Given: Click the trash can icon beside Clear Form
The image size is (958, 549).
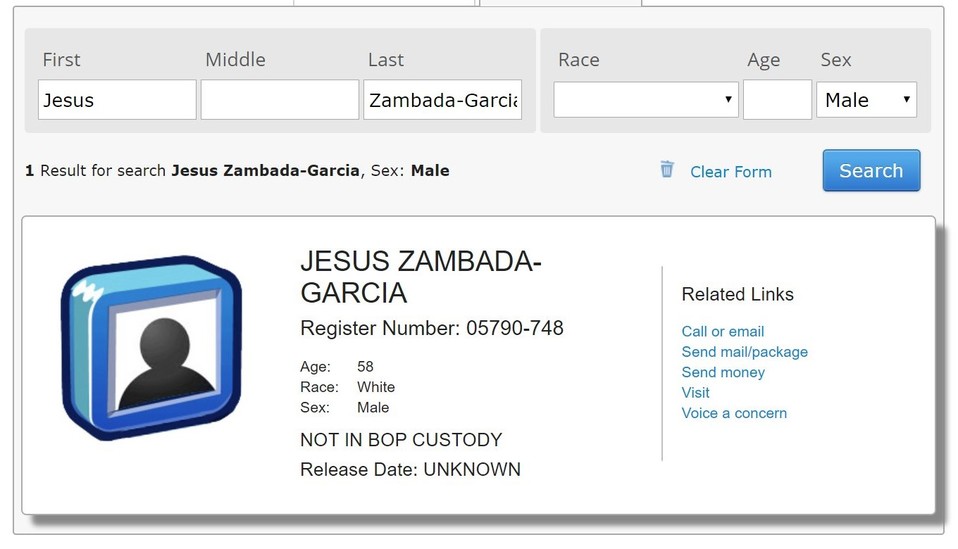Looking at the screenshot, I should coord(667,169).
